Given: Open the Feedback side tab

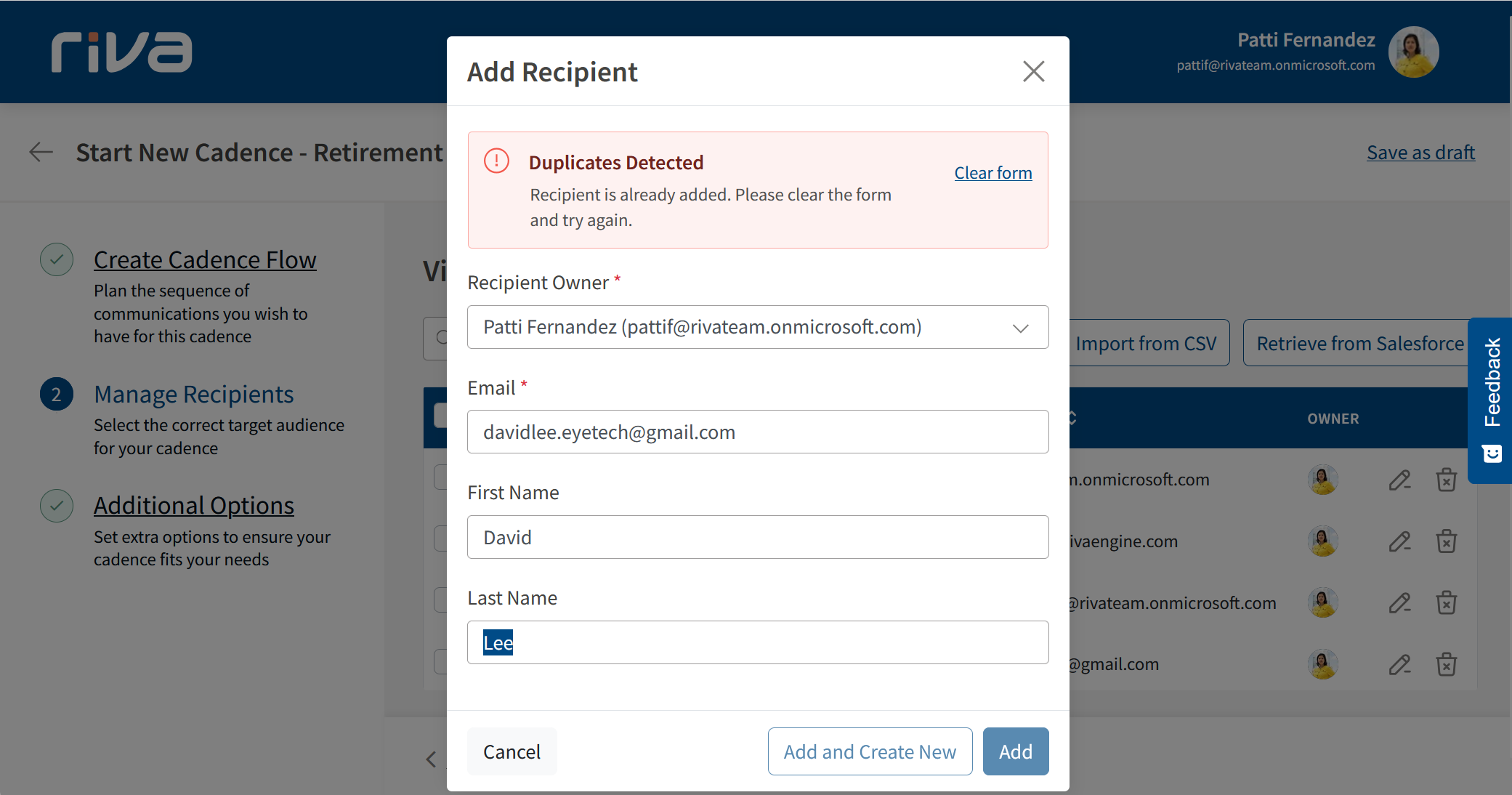Looking at the screenshot, I should coord(1491,400).
